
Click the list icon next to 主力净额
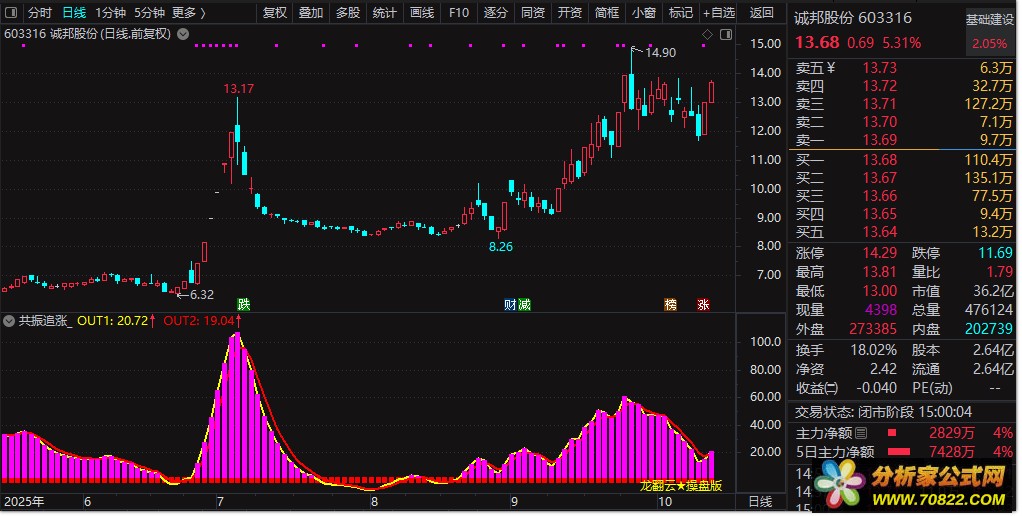861,433
